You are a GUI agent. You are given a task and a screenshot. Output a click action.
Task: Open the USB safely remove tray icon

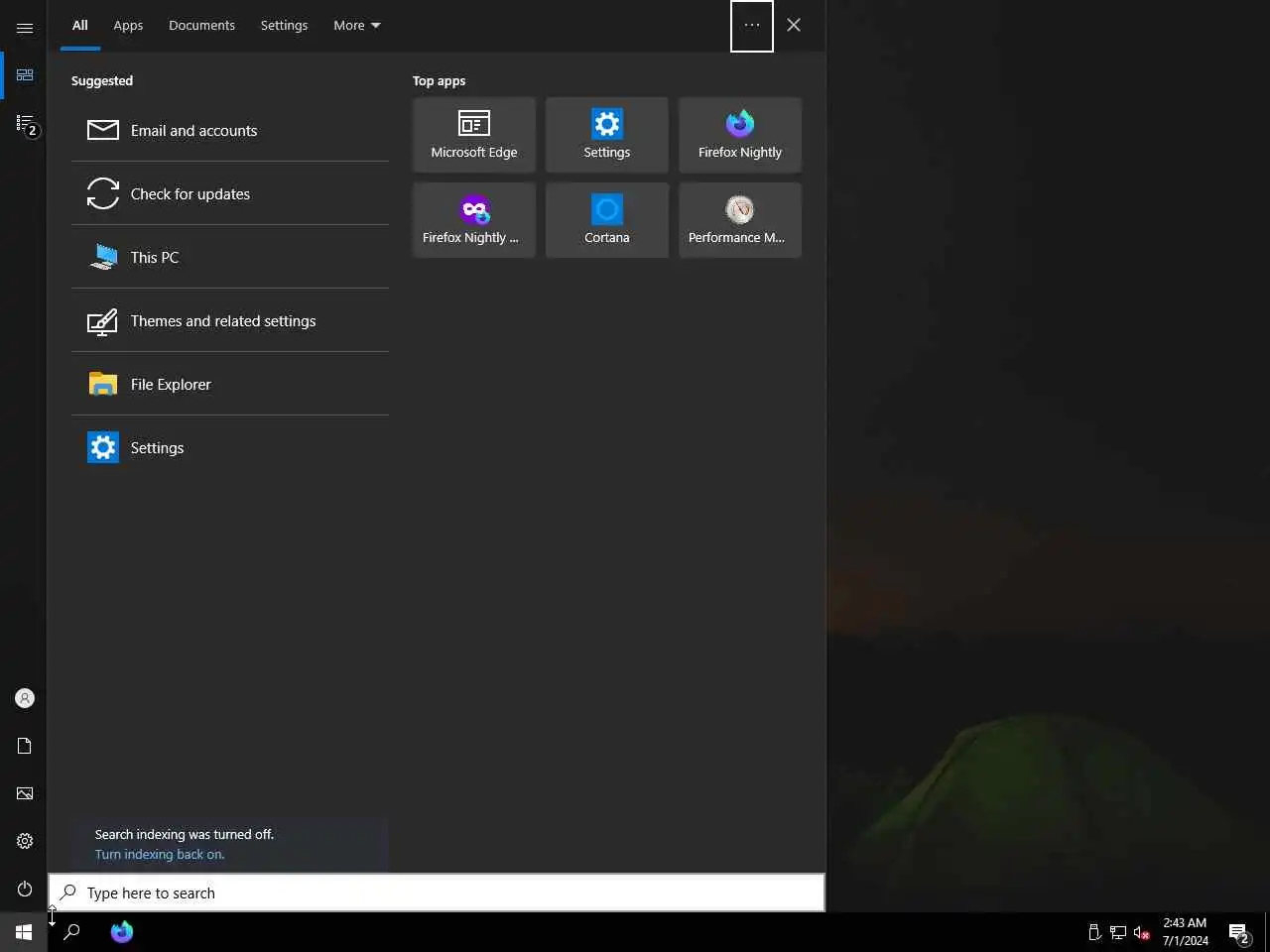pos(1094,932)
